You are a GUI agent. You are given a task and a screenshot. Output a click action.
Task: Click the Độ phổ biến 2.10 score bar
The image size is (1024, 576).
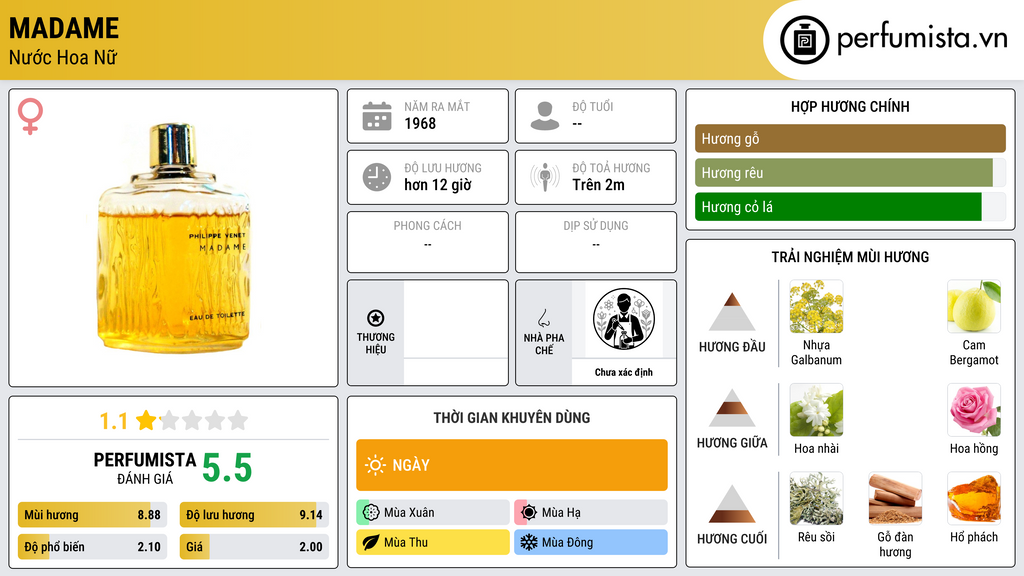pos(92,547)
